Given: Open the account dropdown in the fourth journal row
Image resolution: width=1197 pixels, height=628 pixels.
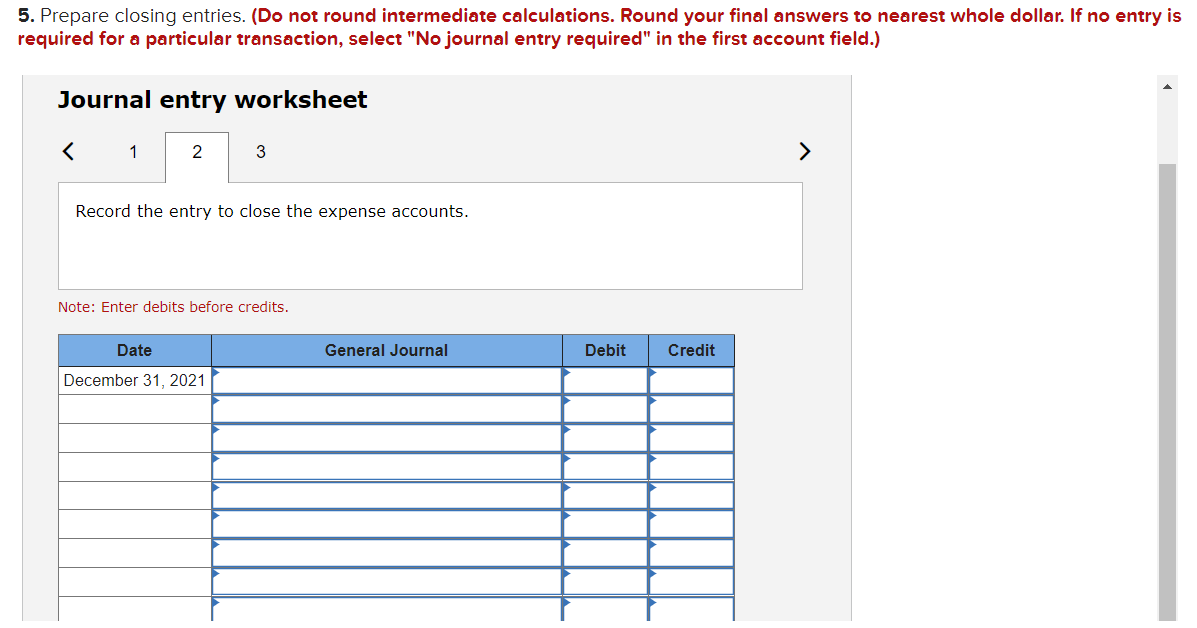Looking at the screenshot, I should (215, 466).
